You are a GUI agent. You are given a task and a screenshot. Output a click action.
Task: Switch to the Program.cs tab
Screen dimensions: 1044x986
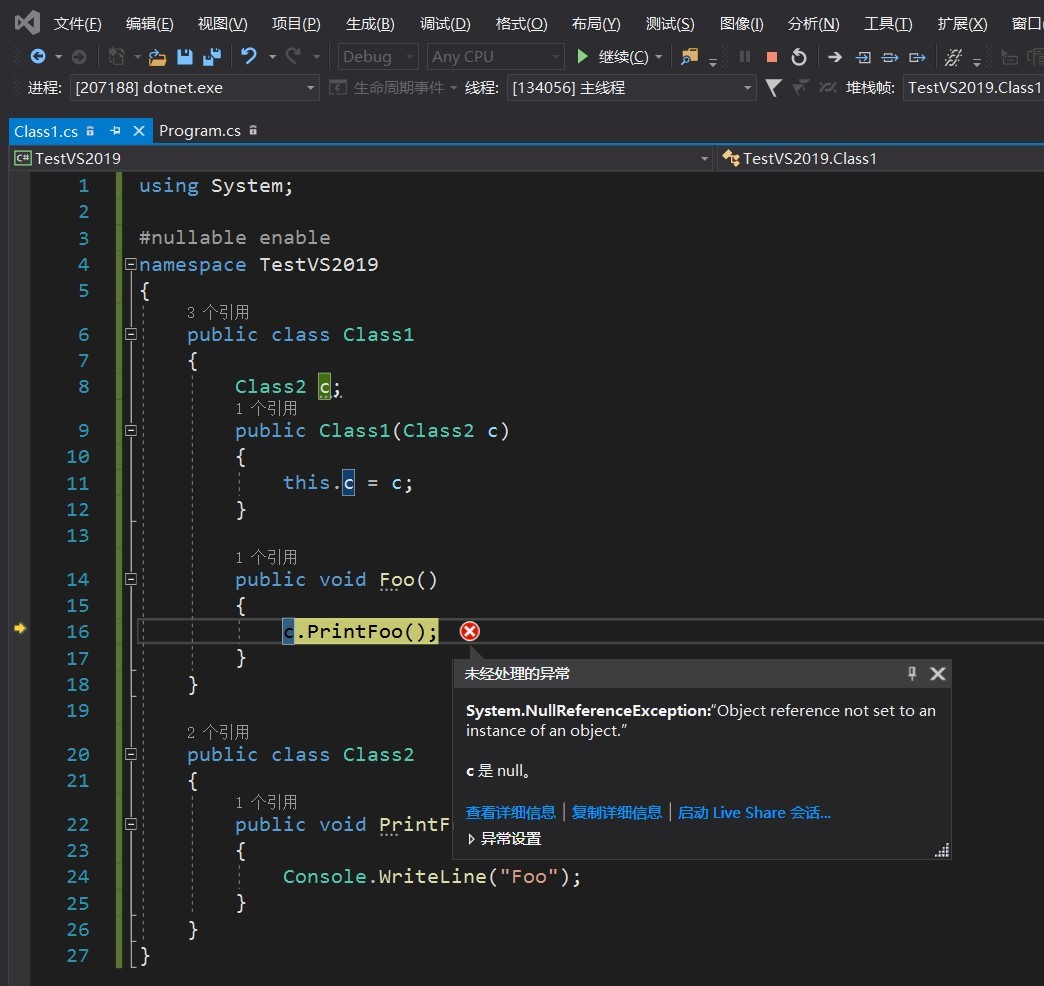(200, 131)
